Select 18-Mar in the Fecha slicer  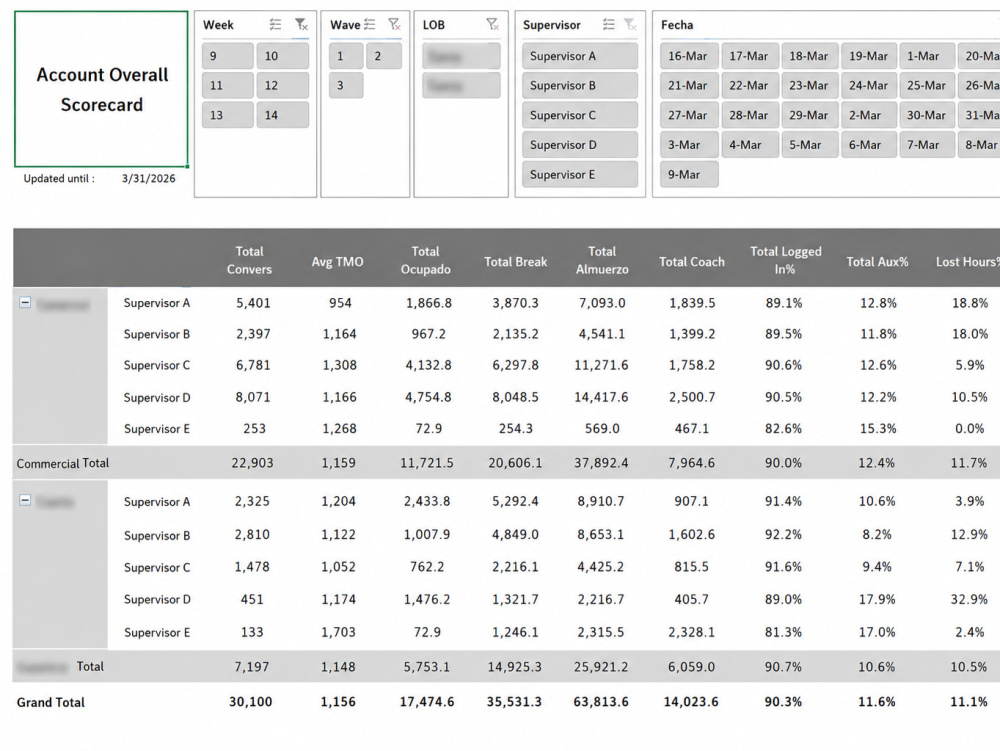point(810,56)
